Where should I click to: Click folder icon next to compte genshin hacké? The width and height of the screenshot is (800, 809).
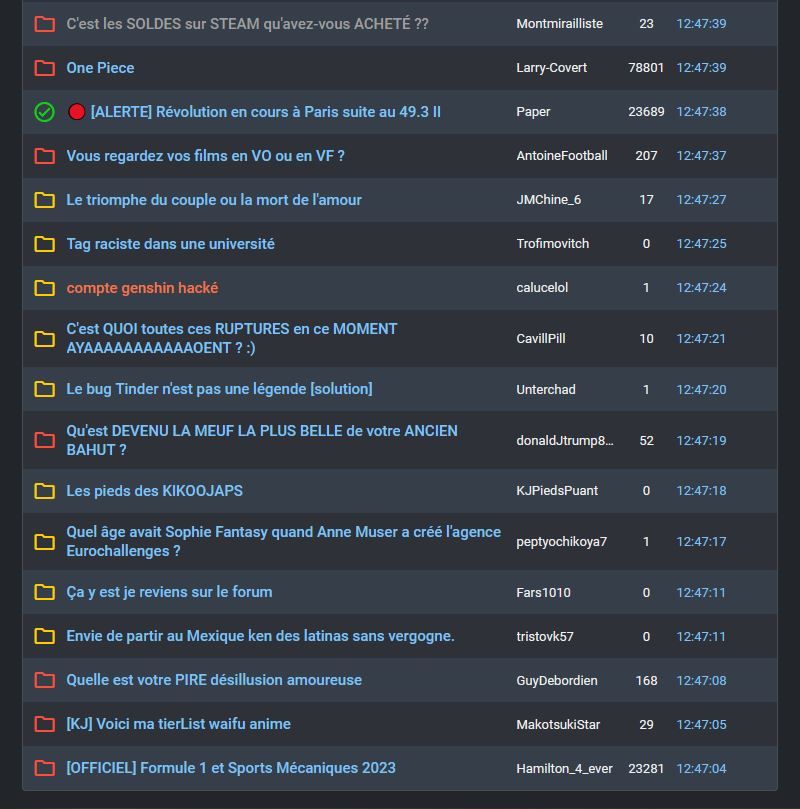click(x=44, y=288)
